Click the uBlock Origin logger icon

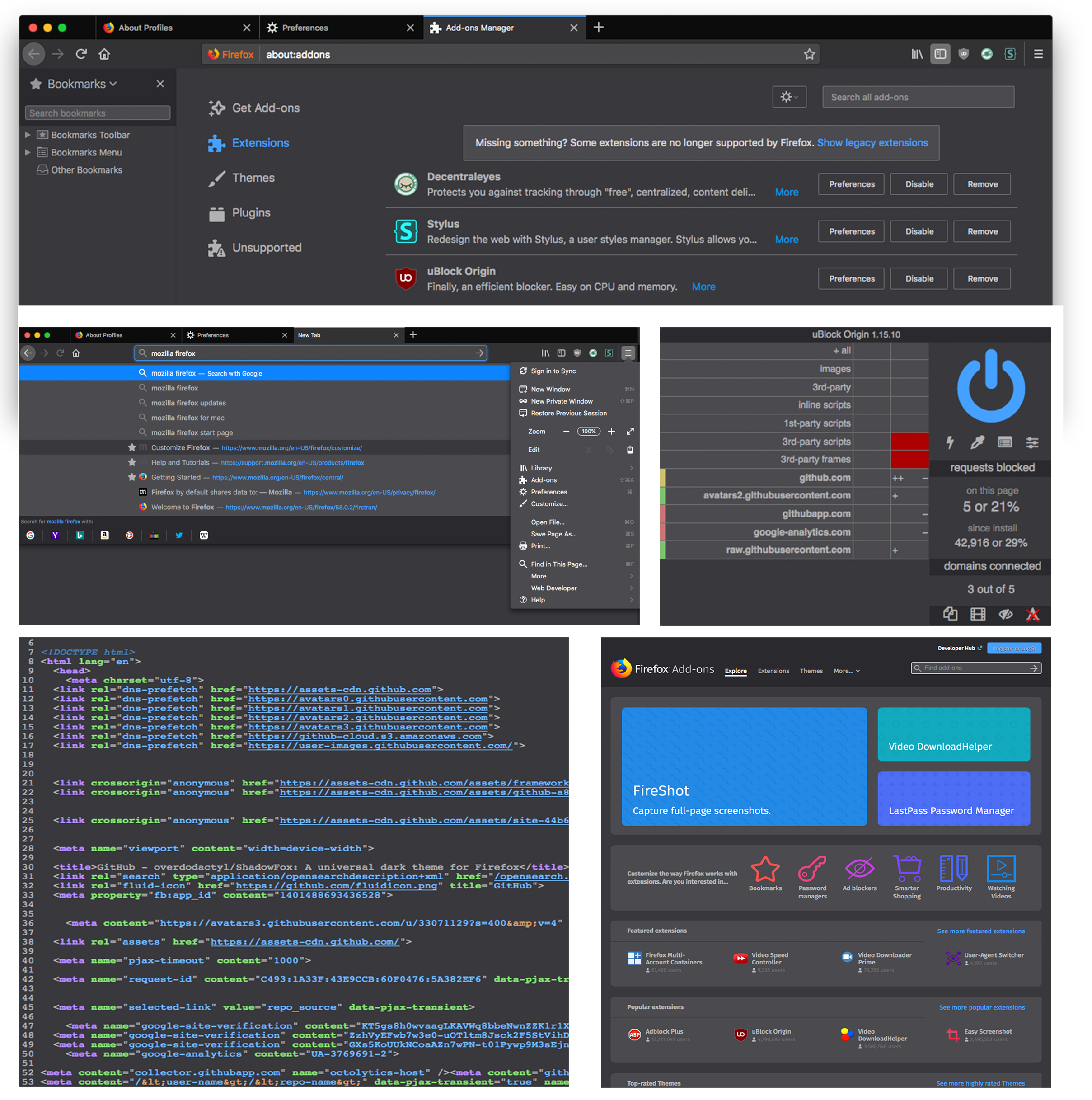978,613
